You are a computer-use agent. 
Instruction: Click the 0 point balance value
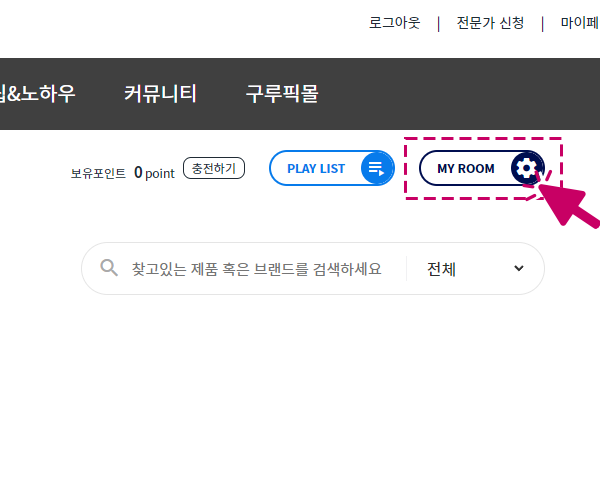click(x=154, y=173)
